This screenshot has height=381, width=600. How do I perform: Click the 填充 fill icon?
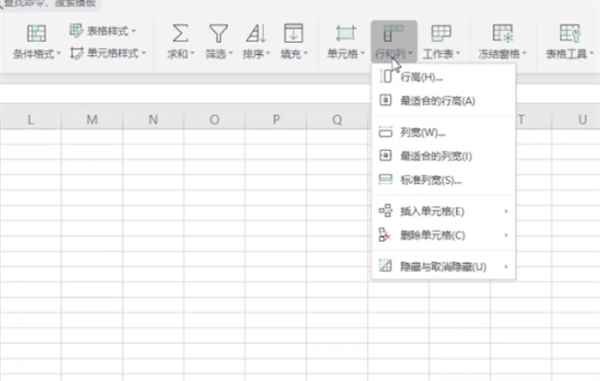point(293,33)
